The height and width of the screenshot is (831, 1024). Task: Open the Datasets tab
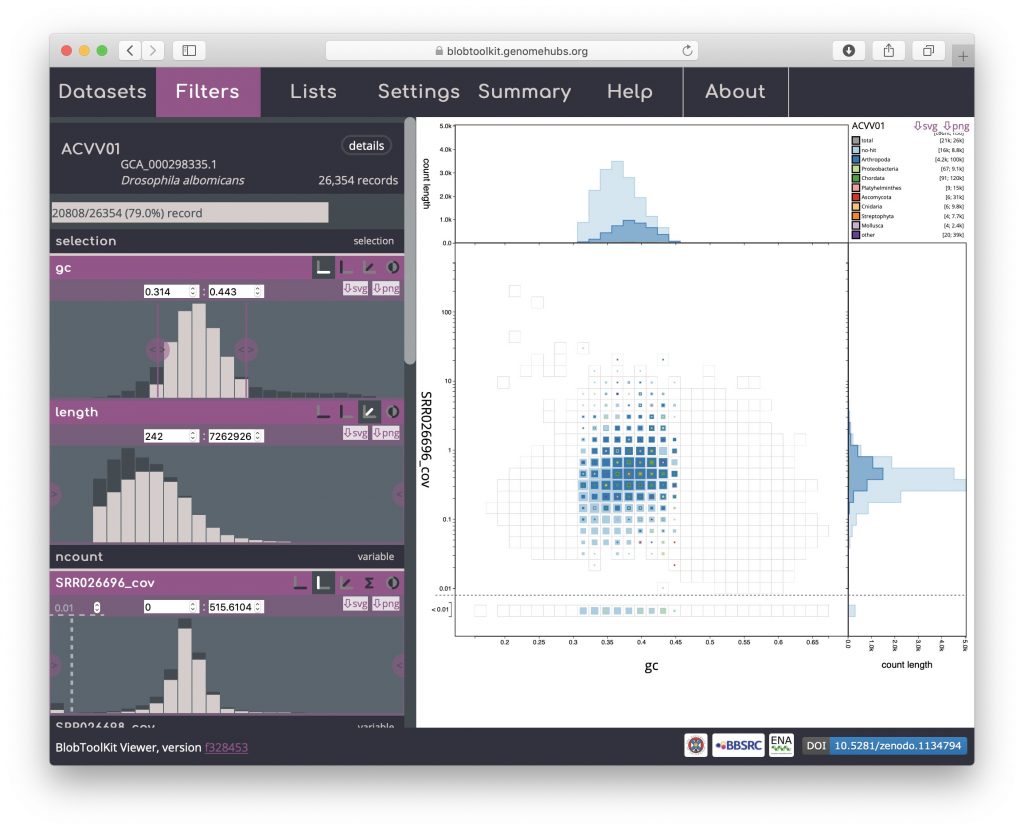(x=102, y=92)
